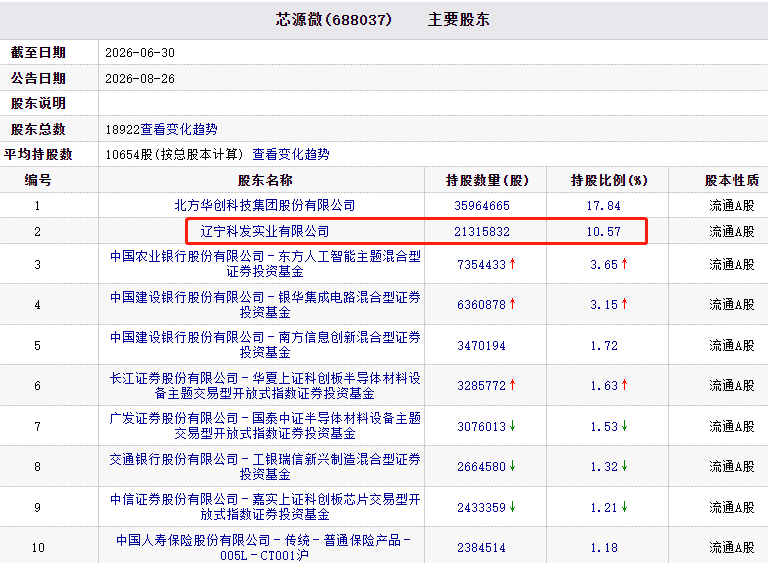Open the 东方人工智能主题混合型 fund link
Screen dimensions: 768x563
click(264, 264)
